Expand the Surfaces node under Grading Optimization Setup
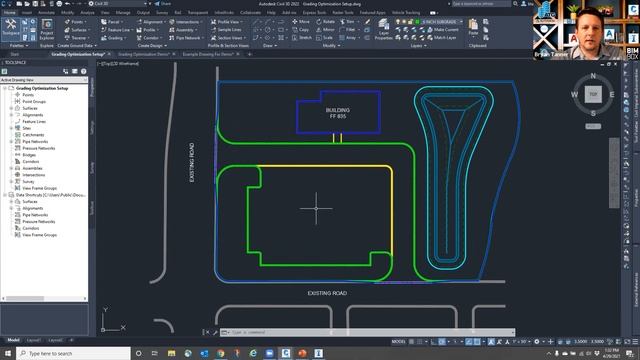The image size is (640, 360). [11, 108]
